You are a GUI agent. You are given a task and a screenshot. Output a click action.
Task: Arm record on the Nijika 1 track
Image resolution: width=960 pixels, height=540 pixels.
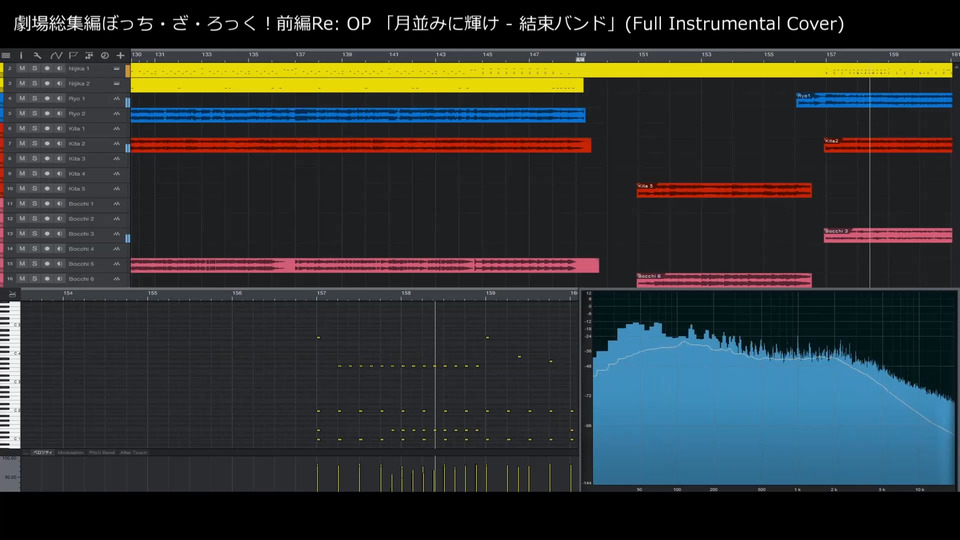click(x=47, y=69)
